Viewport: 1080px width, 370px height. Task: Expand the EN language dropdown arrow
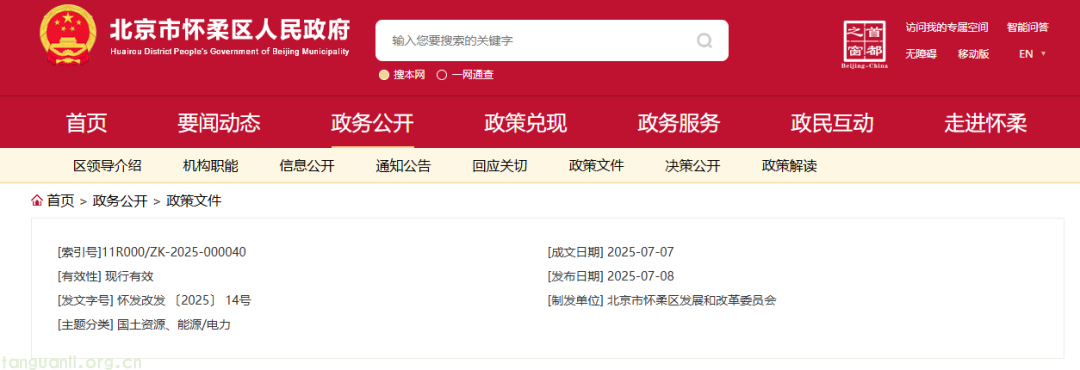click(x=1043, y=54)
